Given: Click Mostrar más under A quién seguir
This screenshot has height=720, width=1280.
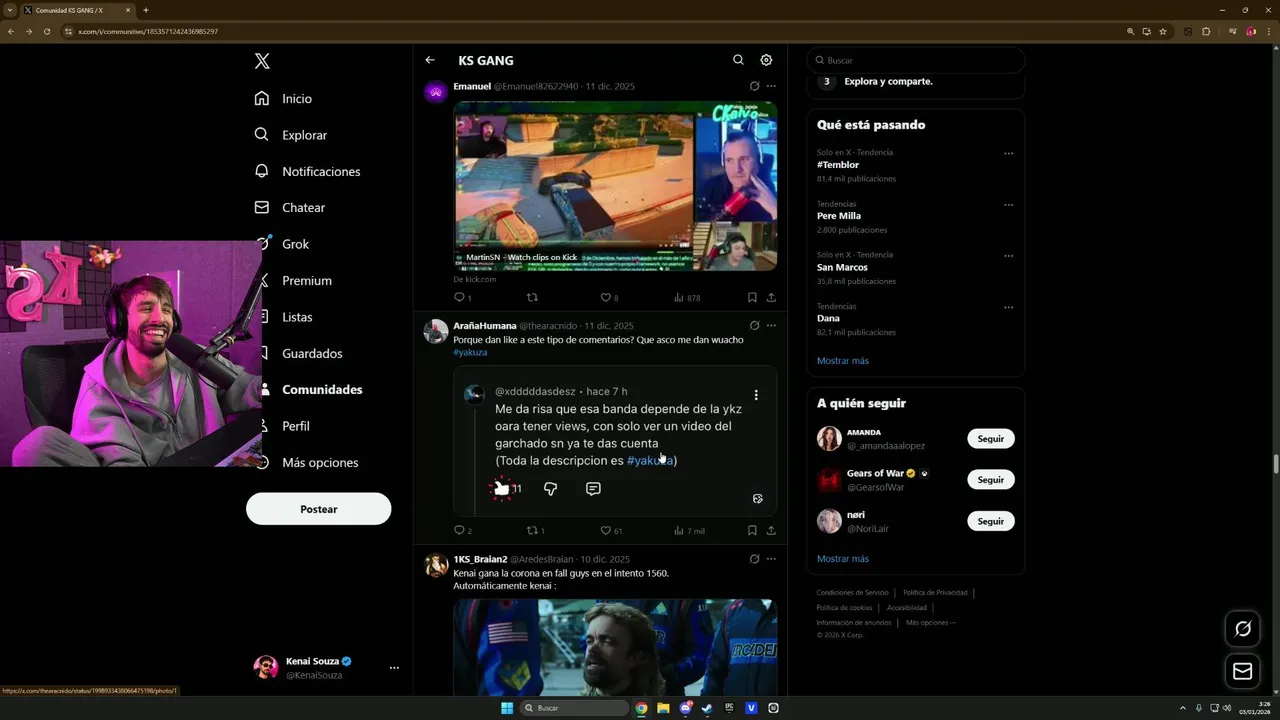Looking at the screenshot, I should pos(843,559).
